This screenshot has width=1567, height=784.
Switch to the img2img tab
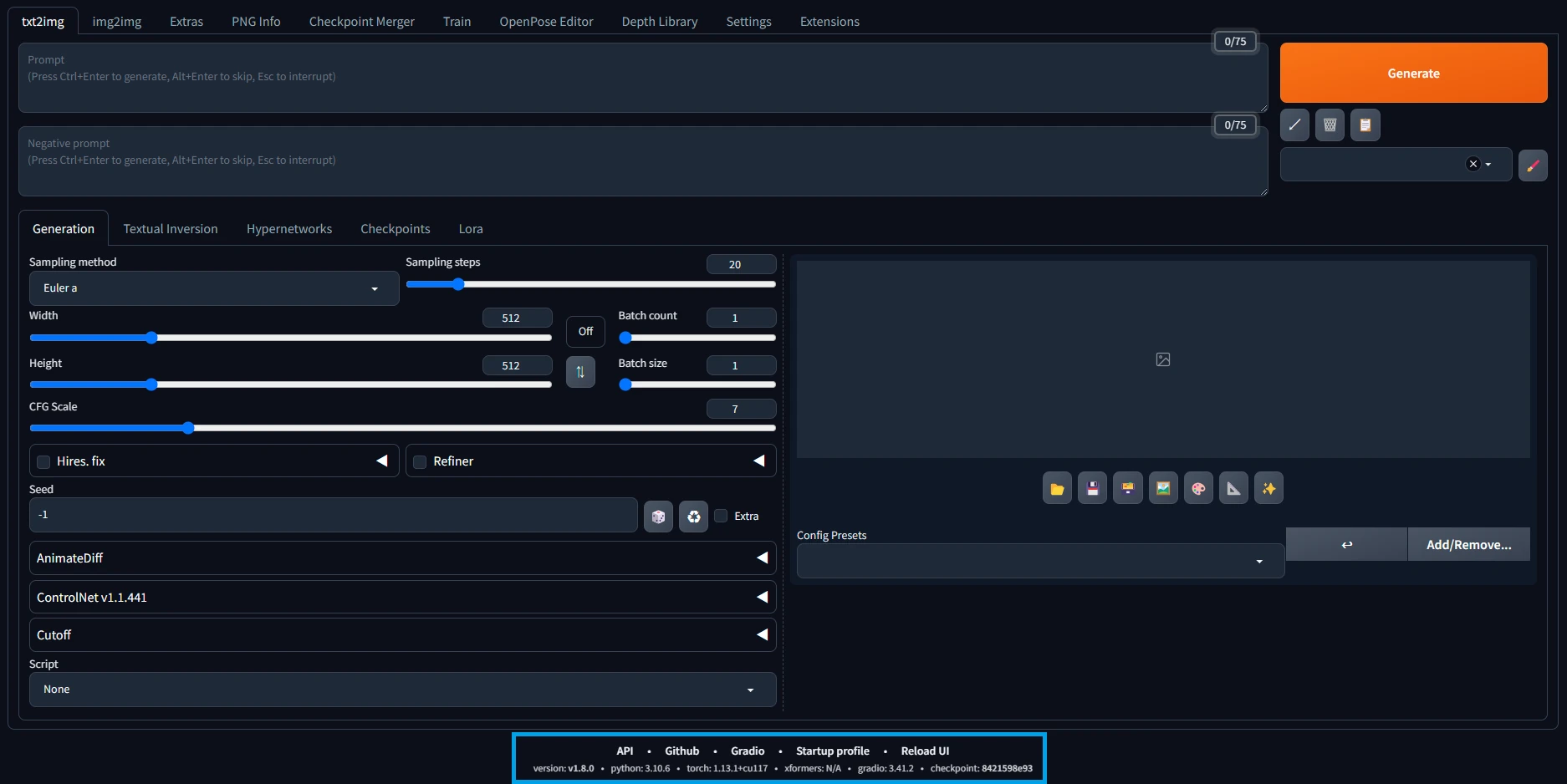pos(117,22)
